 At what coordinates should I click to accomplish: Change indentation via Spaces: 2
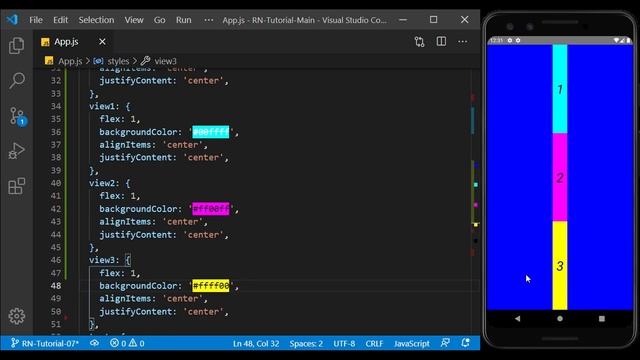click(x=306, y=343)
